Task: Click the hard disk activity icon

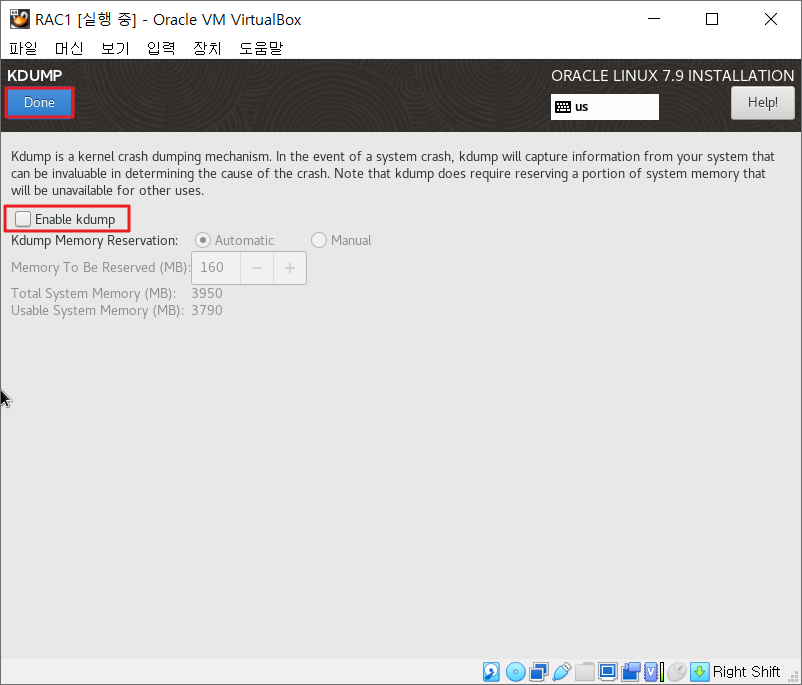Action: pos(491,671)
